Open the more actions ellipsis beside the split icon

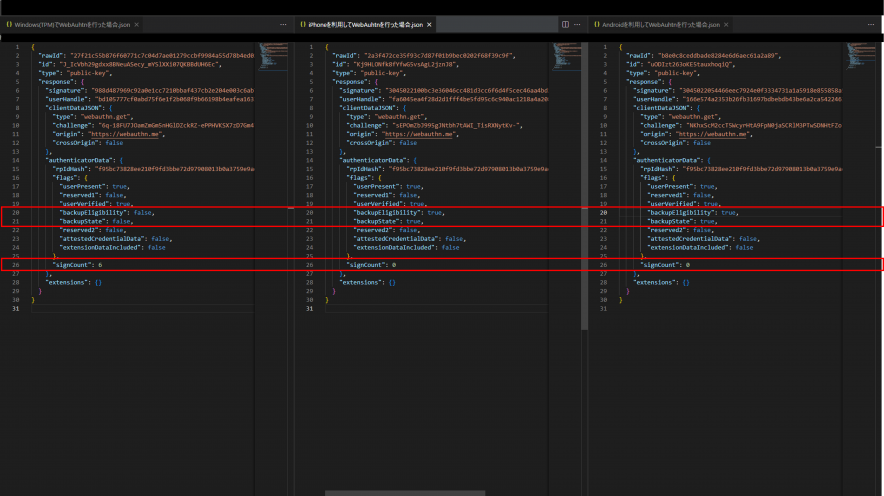click(x=578, y=23)
